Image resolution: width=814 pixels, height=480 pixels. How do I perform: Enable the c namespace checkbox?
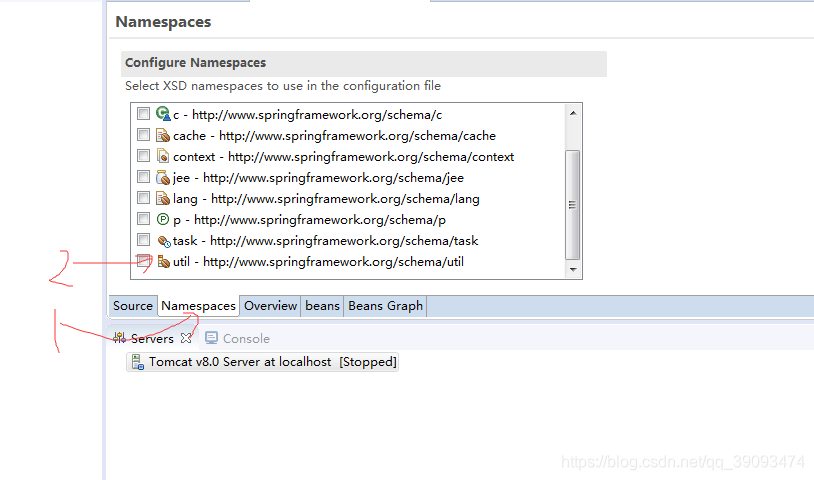[143, 113]
